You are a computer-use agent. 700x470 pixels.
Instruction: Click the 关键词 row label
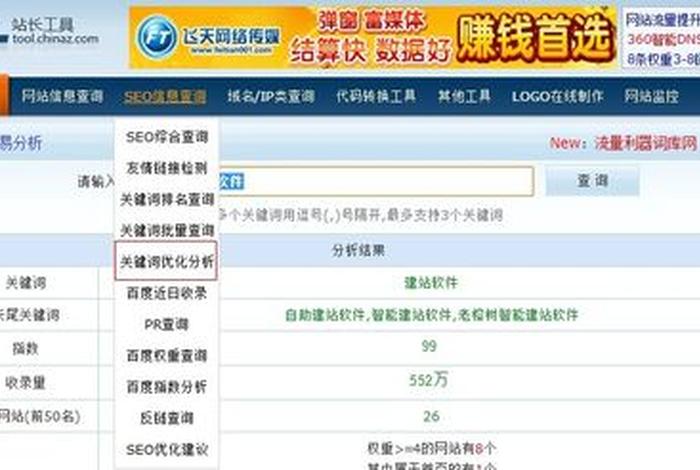point(26,283)
